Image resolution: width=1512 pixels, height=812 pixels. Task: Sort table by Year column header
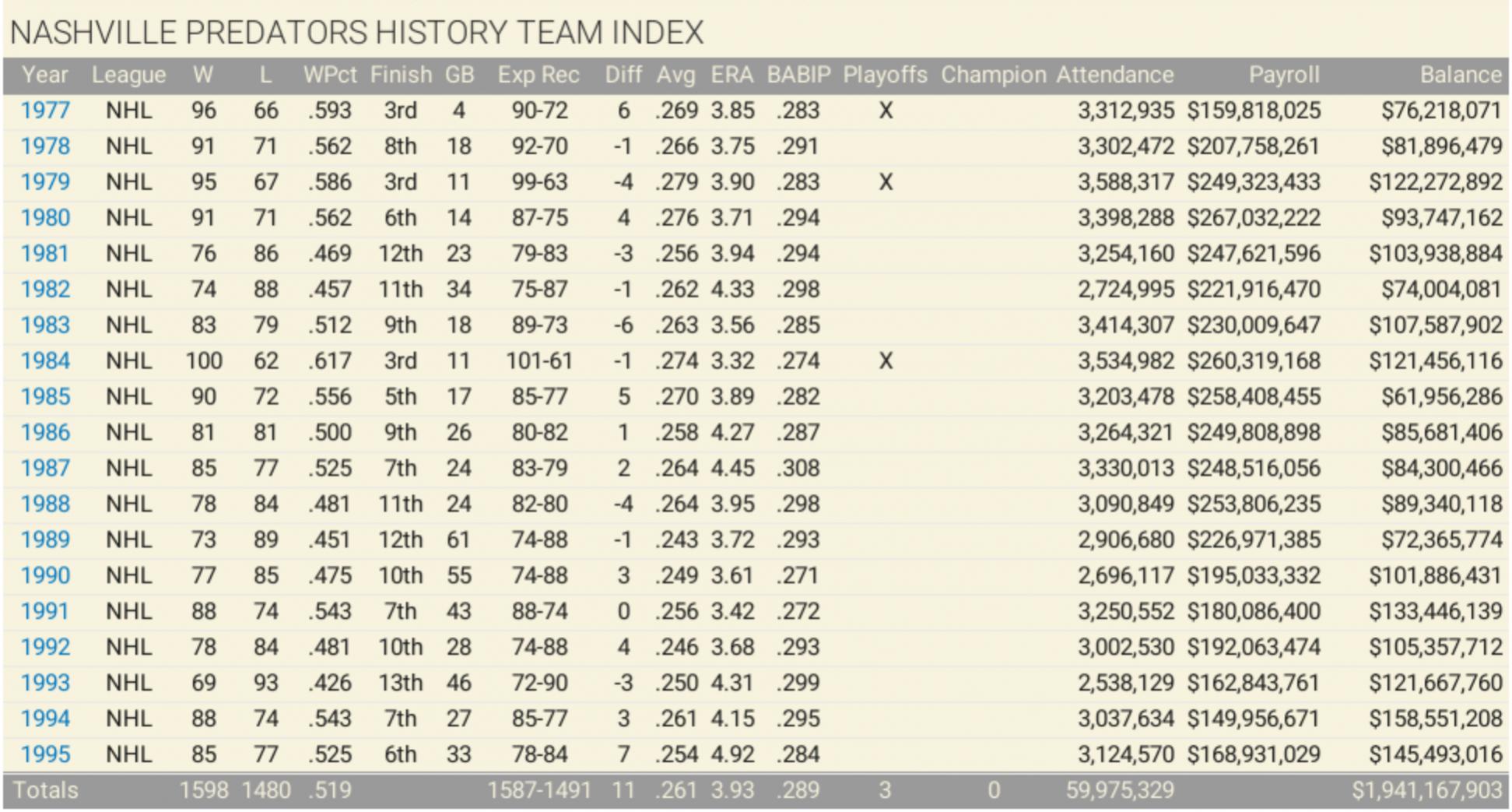pos(45,75)
